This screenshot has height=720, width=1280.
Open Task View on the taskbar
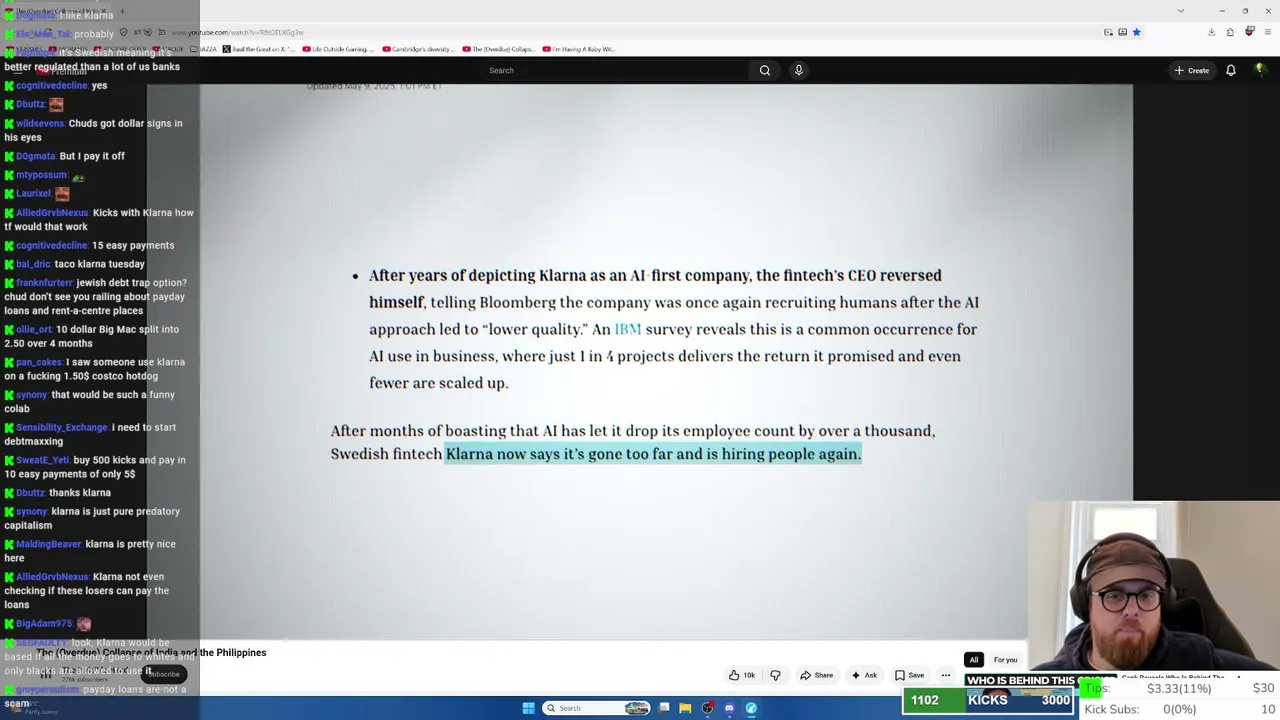pos(664,708)
